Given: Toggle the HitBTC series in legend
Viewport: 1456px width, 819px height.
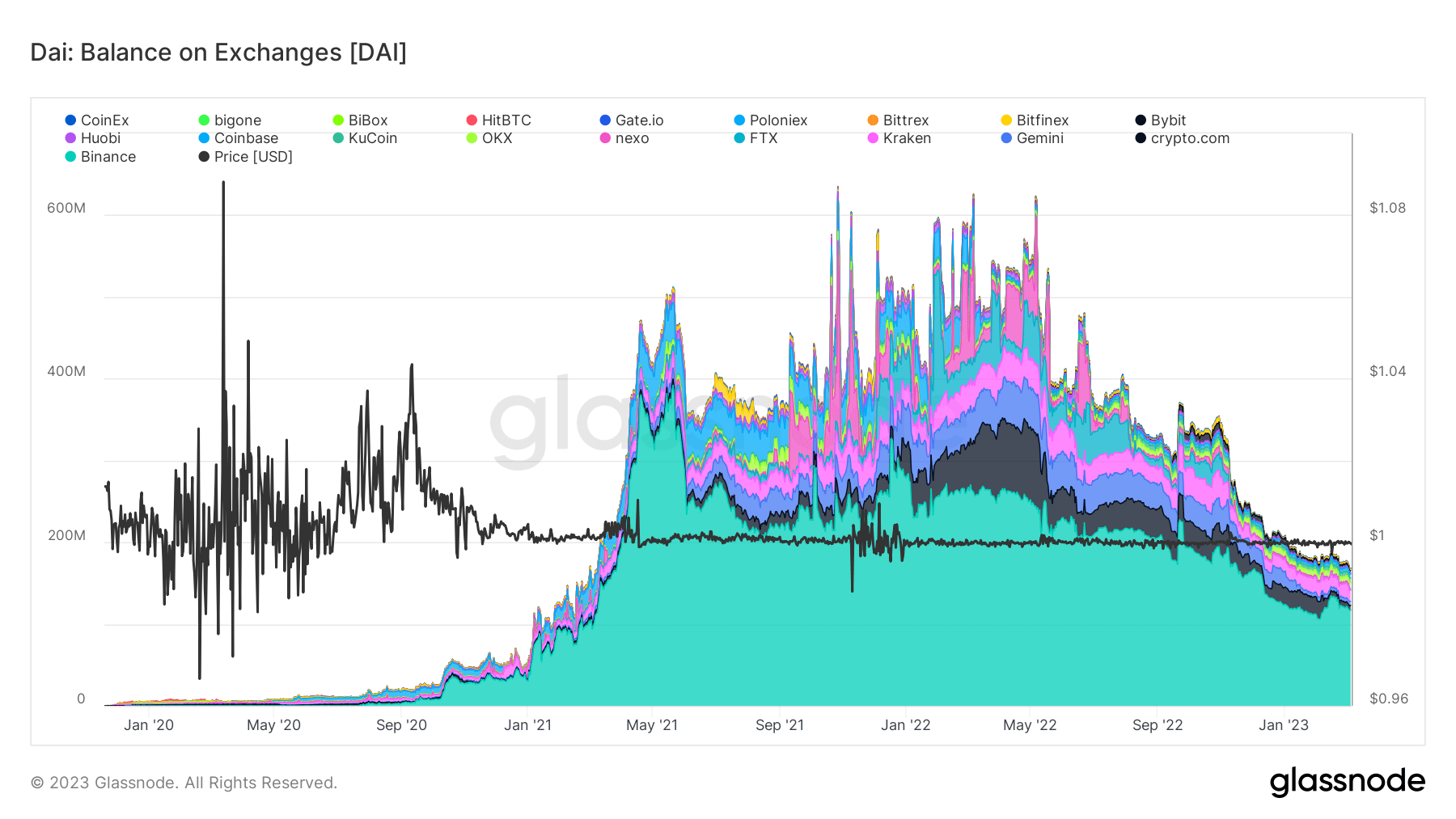Looking at the screenshot, I should pyautogui.click(x=498, y=120).
